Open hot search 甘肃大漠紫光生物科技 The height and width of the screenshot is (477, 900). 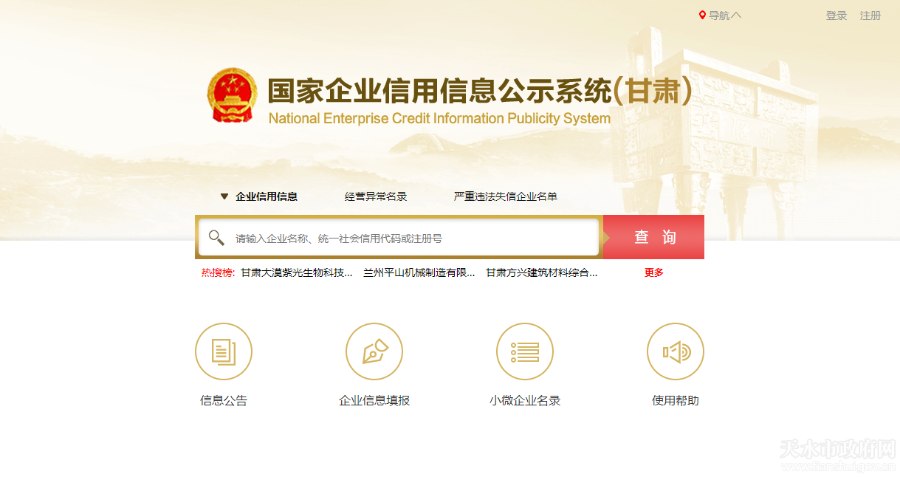pyautogui.click(x=296, y=273)
